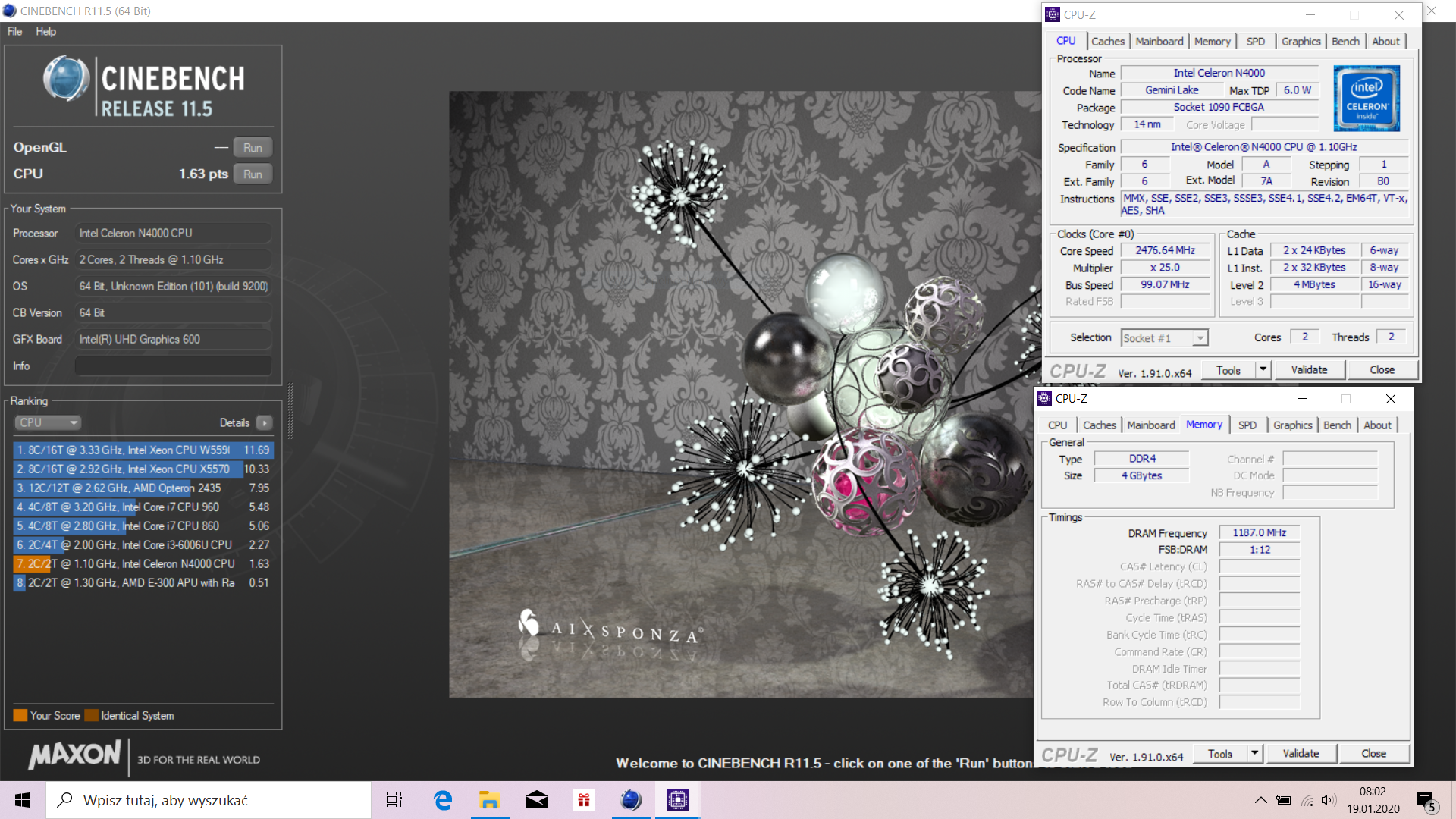This screenshot has height=819, width=1456.
Task: Click Close button in upper CPU-Z window
Action: click(x=1382, y=370)
